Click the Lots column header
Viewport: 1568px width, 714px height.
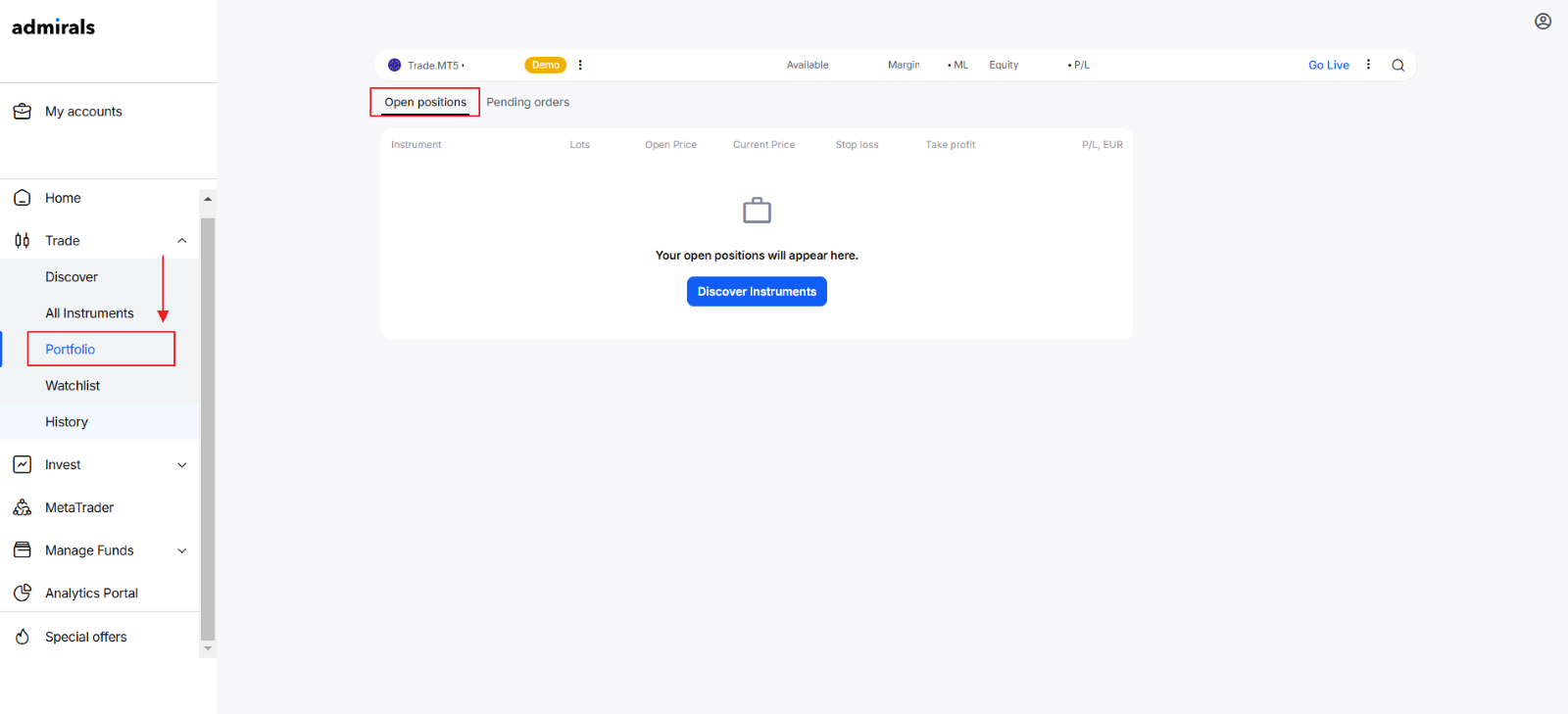point(580,145)
